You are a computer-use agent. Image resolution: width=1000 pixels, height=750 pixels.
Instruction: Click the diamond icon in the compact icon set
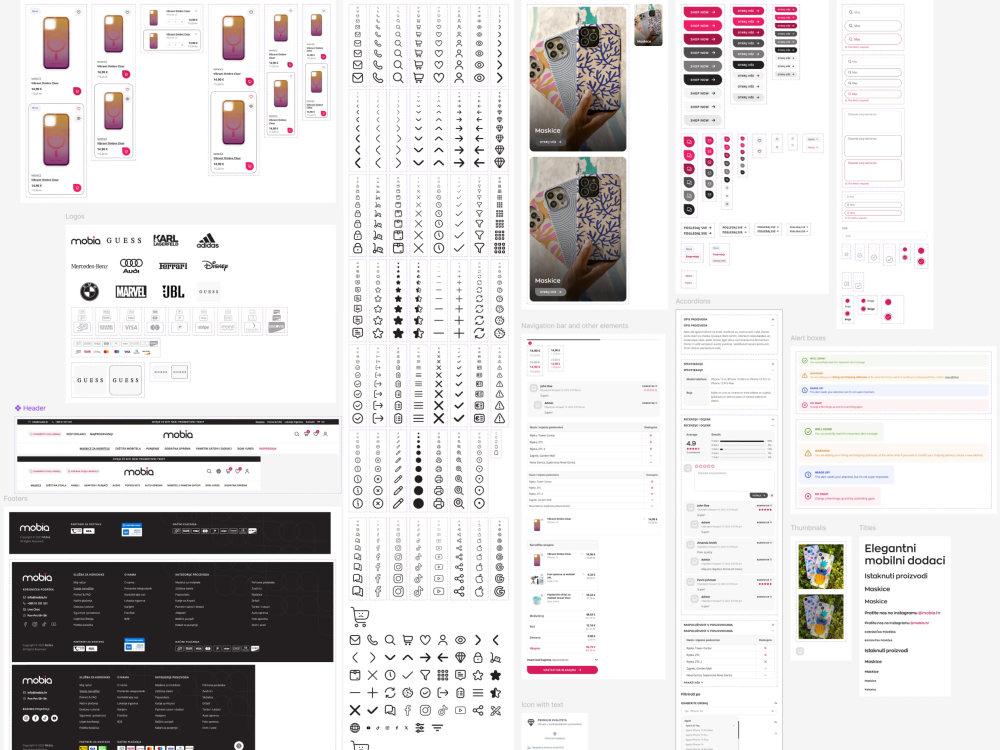pos(460,658)
